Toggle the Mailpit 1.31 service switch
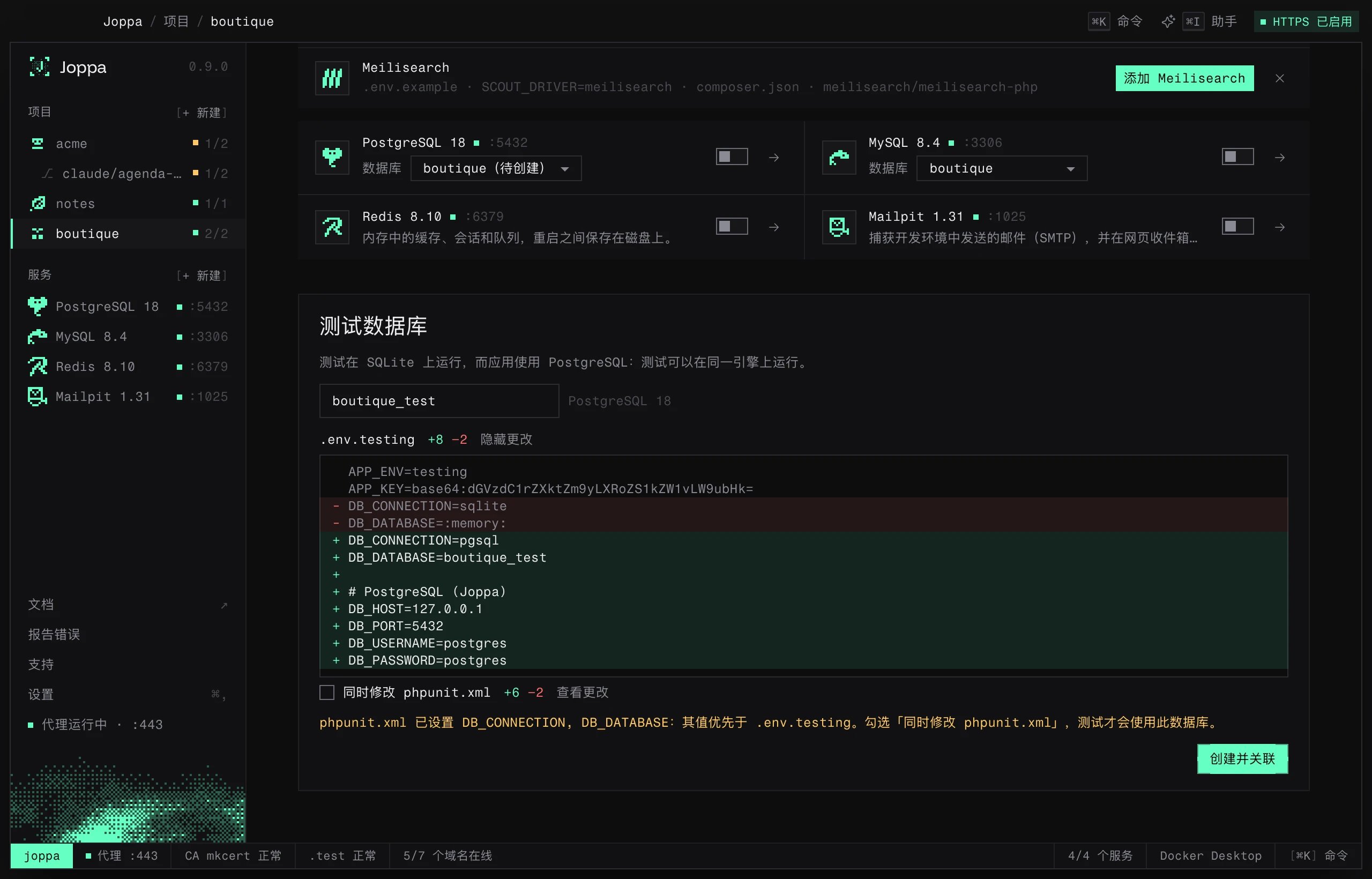Viewport: 1372px width, 879px height. tap(1237, 227)
